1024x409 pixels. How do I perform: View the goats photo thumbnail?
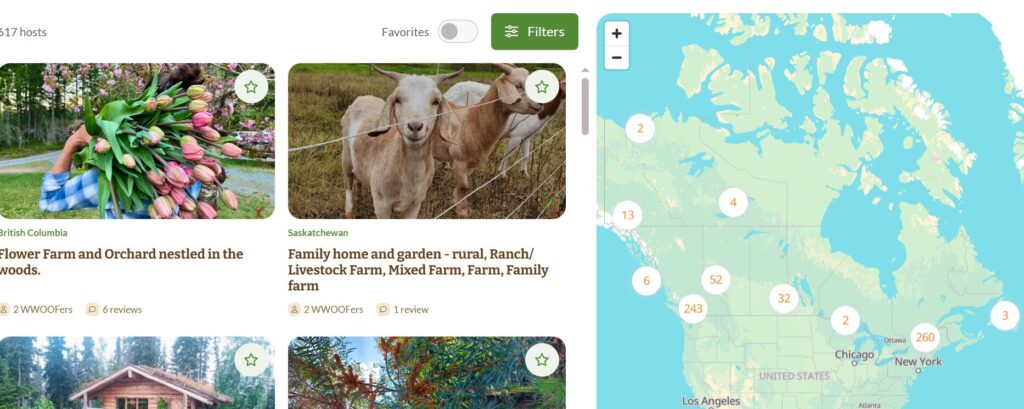[x=426, y=140]
